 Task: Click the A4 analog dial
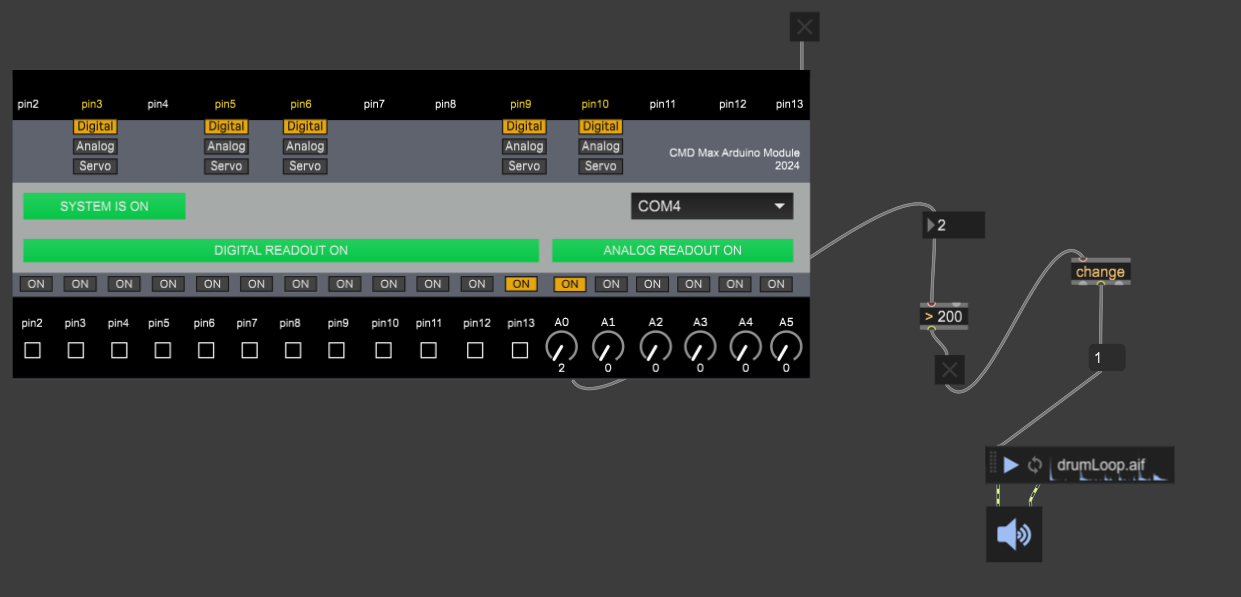(745, 347)
